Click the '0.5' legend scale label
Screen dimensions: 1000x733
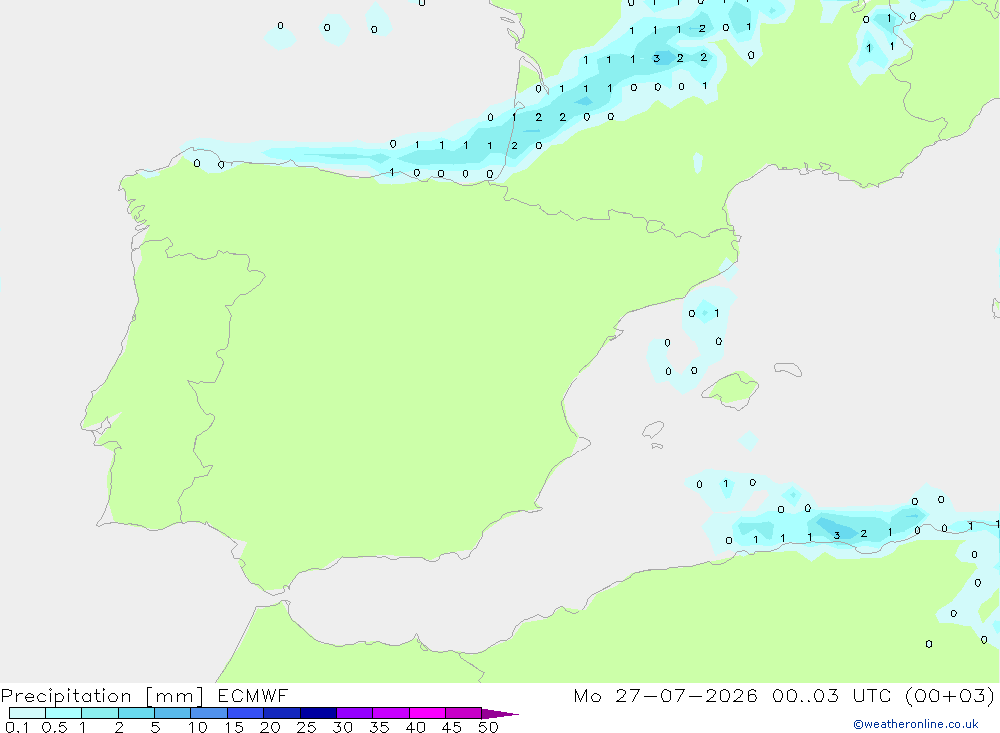coord(54,727)
